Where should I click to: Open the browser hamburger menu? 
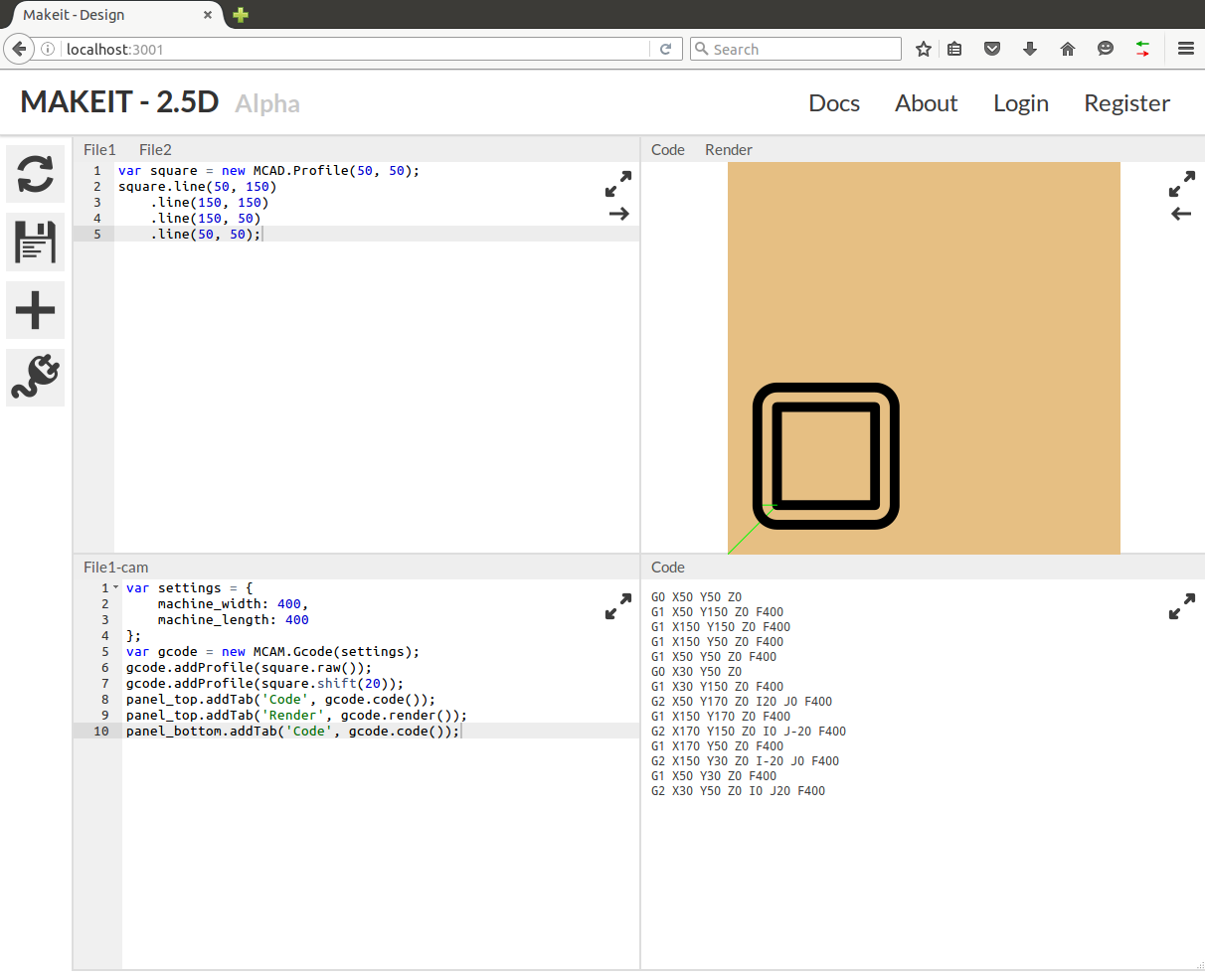pyautogui.click(x=1186, y=49)
